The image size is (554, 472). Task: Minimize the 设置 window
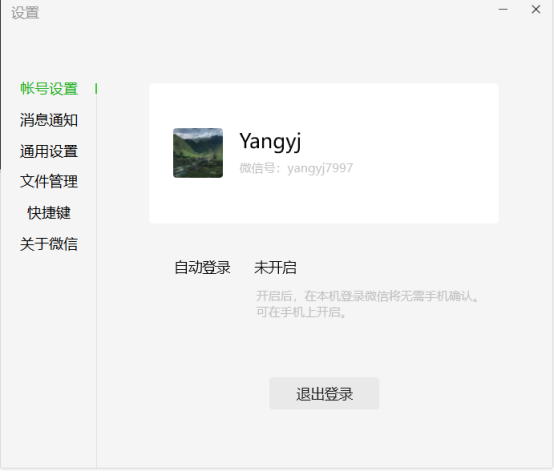coord(503,10)
